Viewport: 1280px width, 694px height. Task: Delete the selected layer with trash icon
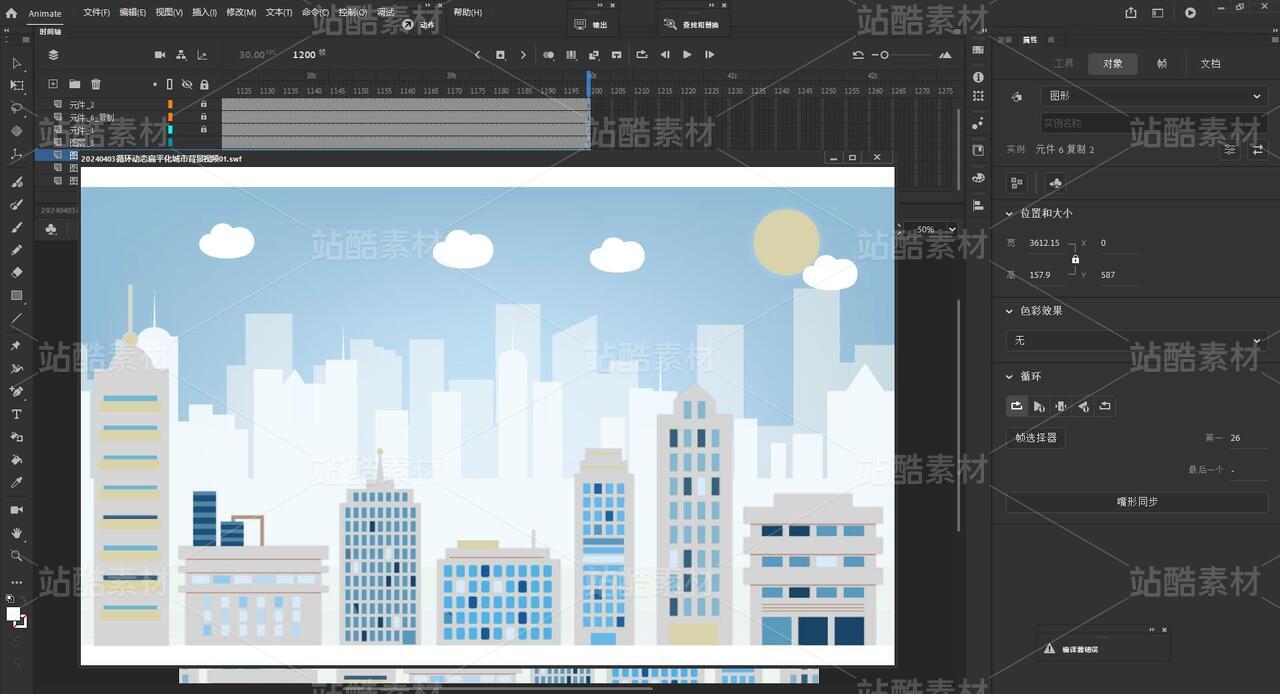tap(96, 84)
